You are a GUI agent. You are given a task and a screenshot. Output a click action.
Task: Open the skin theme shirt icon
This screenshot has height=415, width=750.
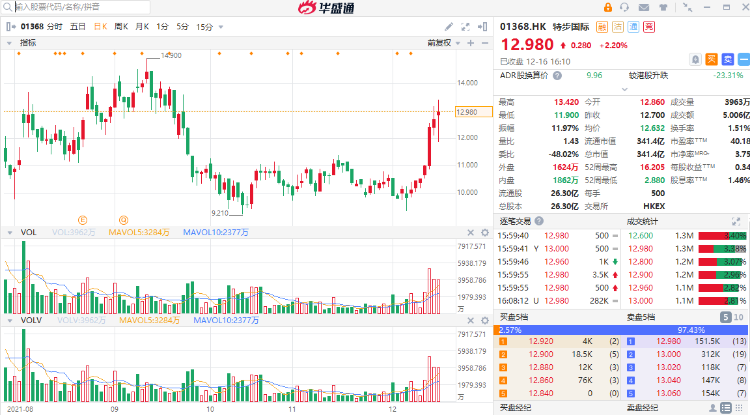[663, 7]
